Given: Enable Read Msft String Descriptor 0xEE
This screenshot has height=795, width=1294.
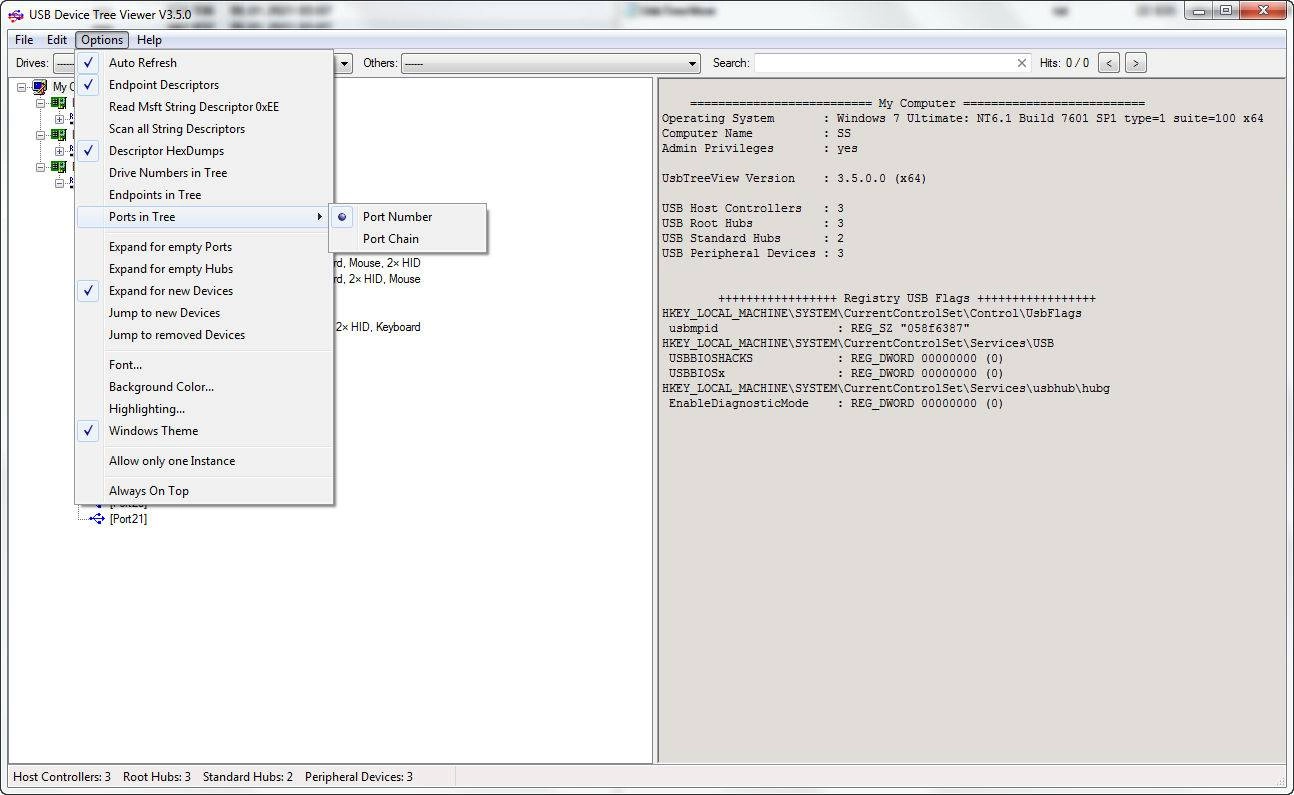Looking at the screenshot, I should coord(204,107).
